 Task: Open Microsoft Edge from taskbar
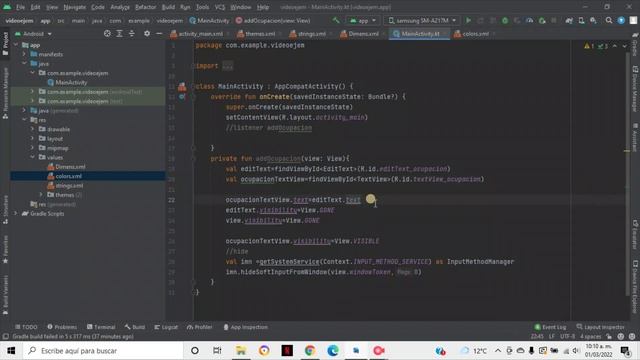(333, 351)
